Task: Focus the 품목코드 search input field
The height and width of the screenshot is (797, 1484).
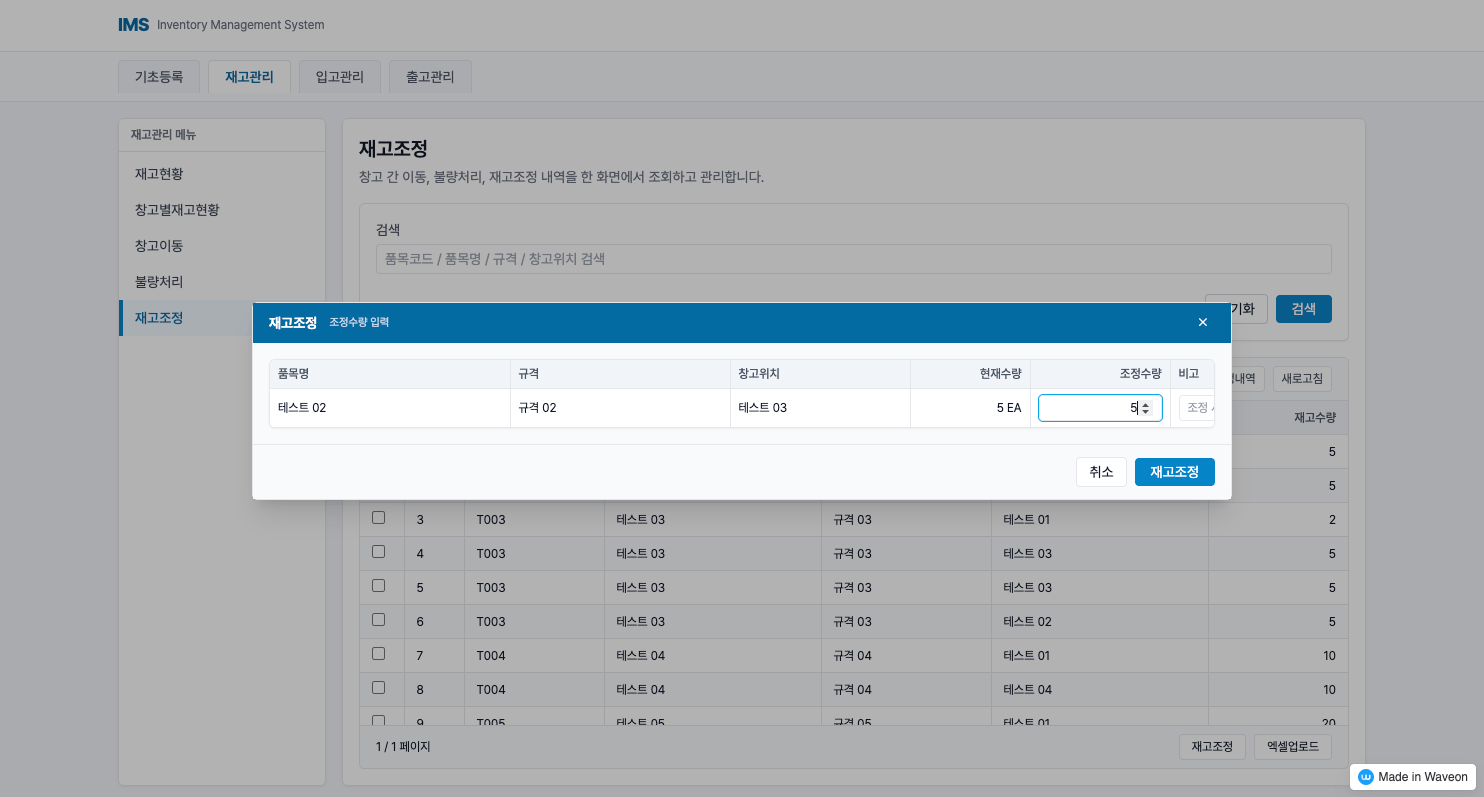Action: (853, 259)
